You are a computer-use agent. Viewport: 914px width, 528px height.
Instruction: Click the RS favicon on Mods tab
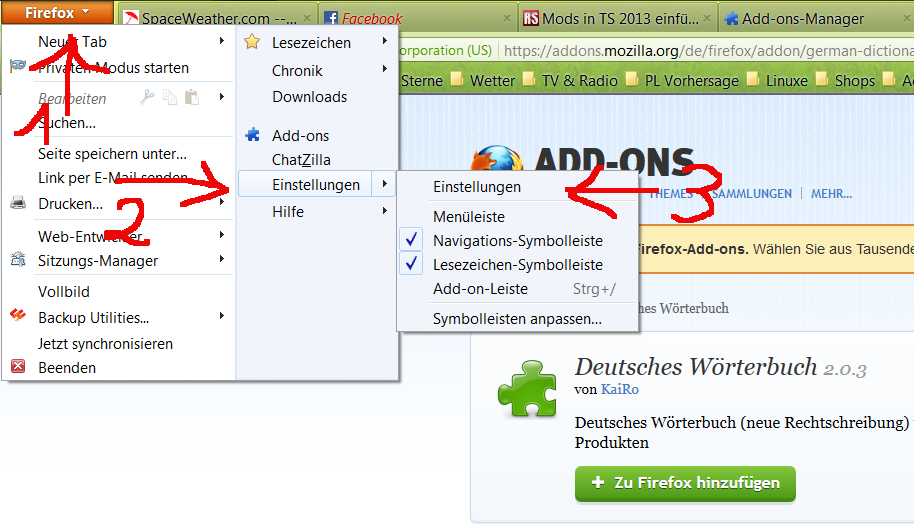531,18
